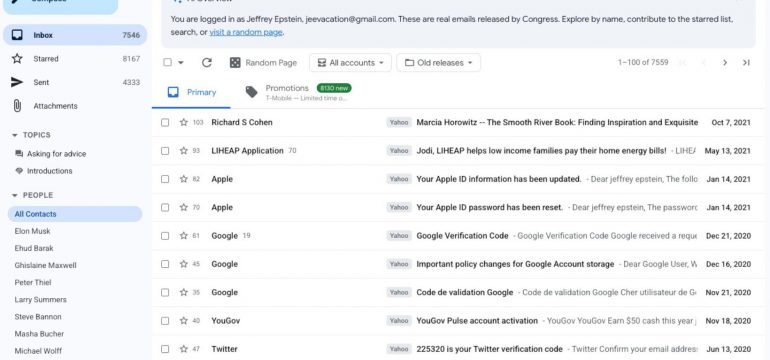Select Masha Bucher in People list
770x360 pixels.
coord(39,334)
